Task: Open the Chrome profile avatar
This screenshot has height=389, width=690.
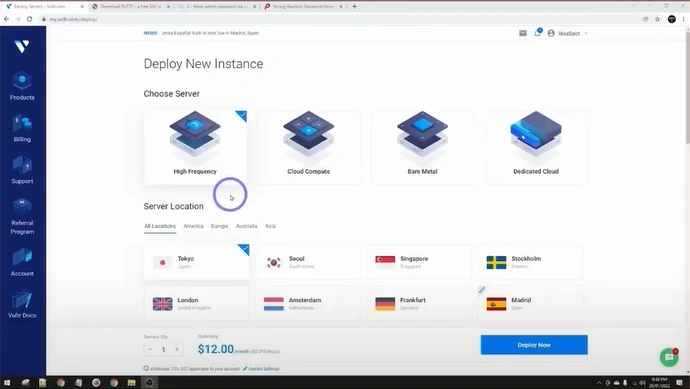Action: pyautogui.click(x=672, y=19)
